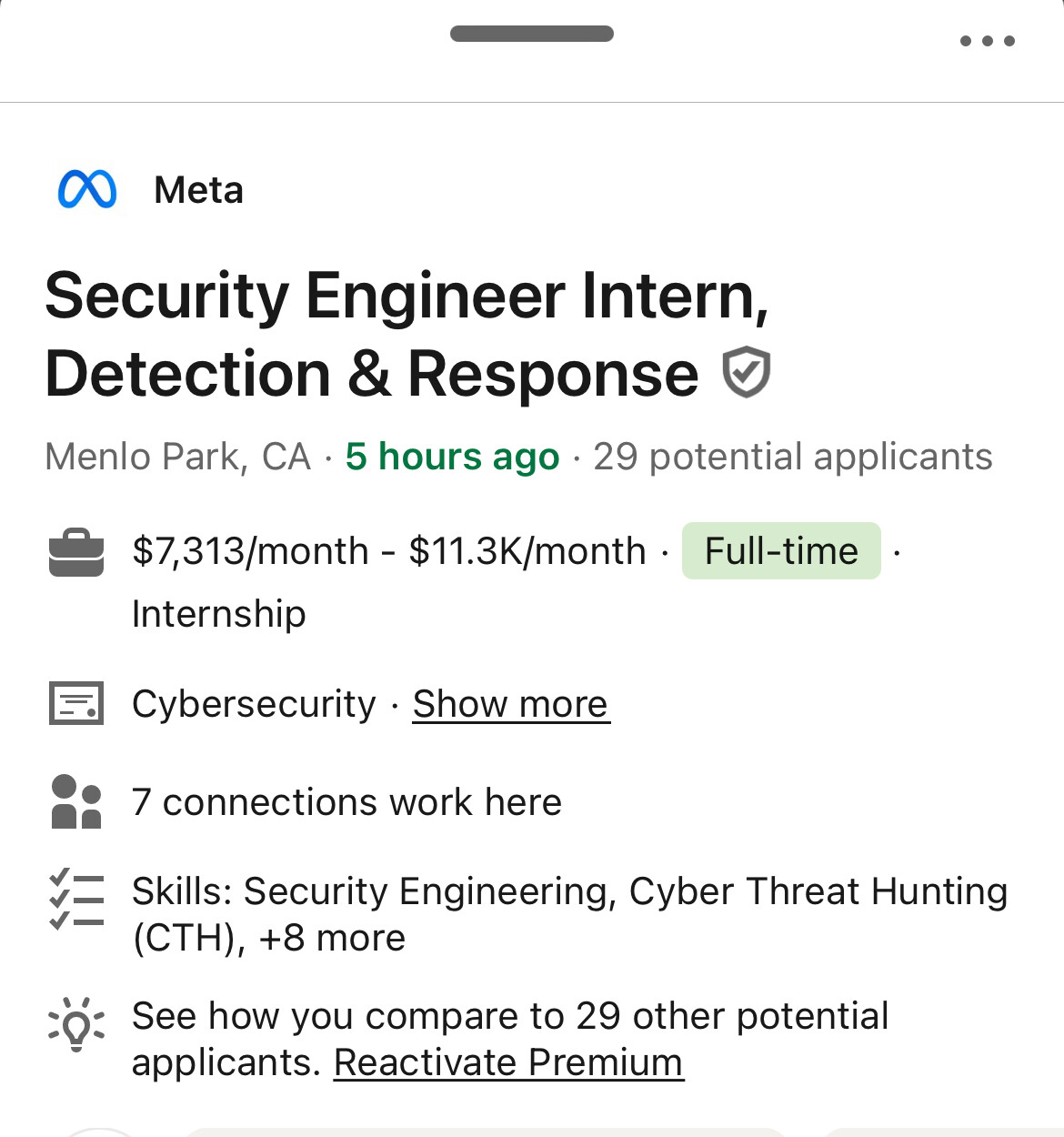This screenshot has width=1064, height=1137.
Task: Click the lightbulb insights icon
Action: click(76, 1026)
